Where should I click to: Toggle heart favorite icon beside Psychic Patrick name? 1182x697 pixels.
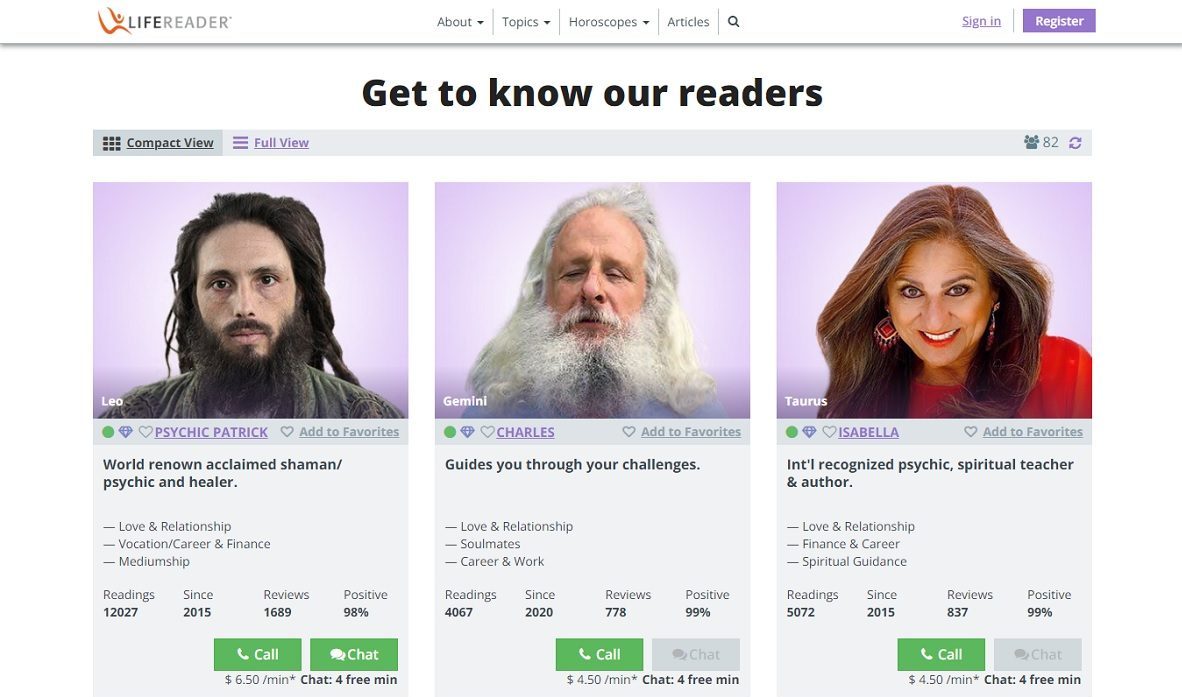click(x=145, y=432)
